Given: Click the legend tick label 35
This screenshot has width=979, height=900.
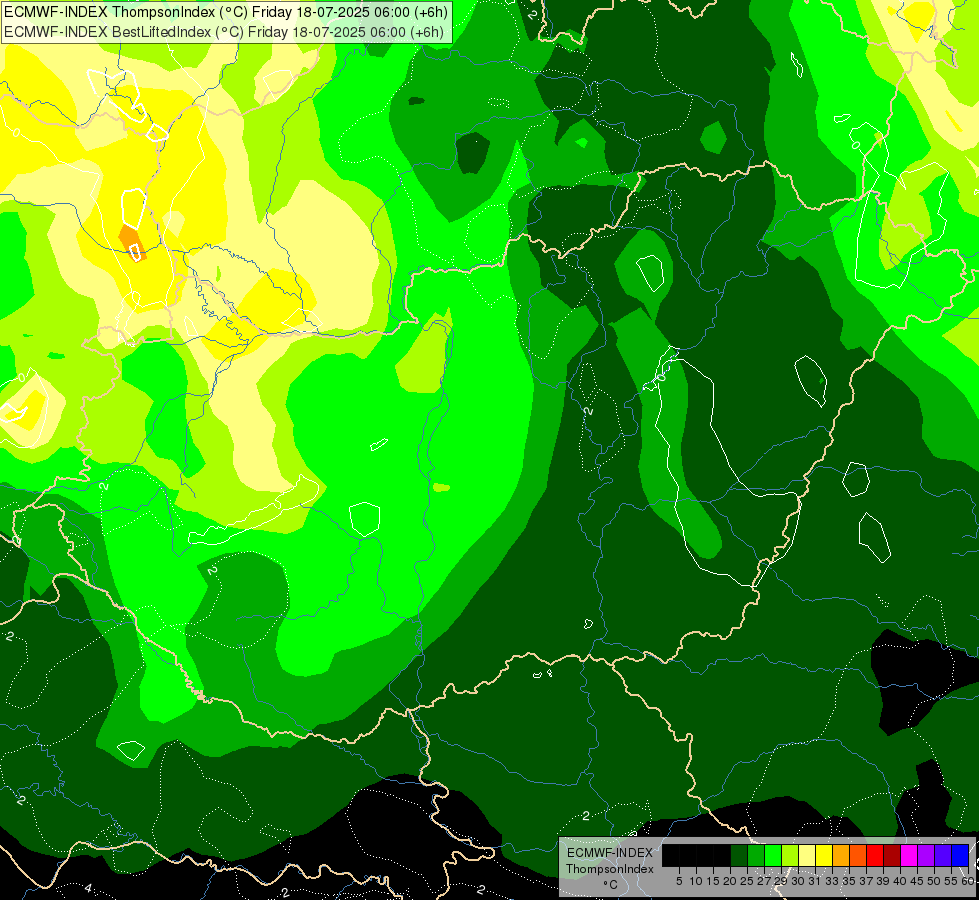Looking at the screenshot, I should pos(850,881).
